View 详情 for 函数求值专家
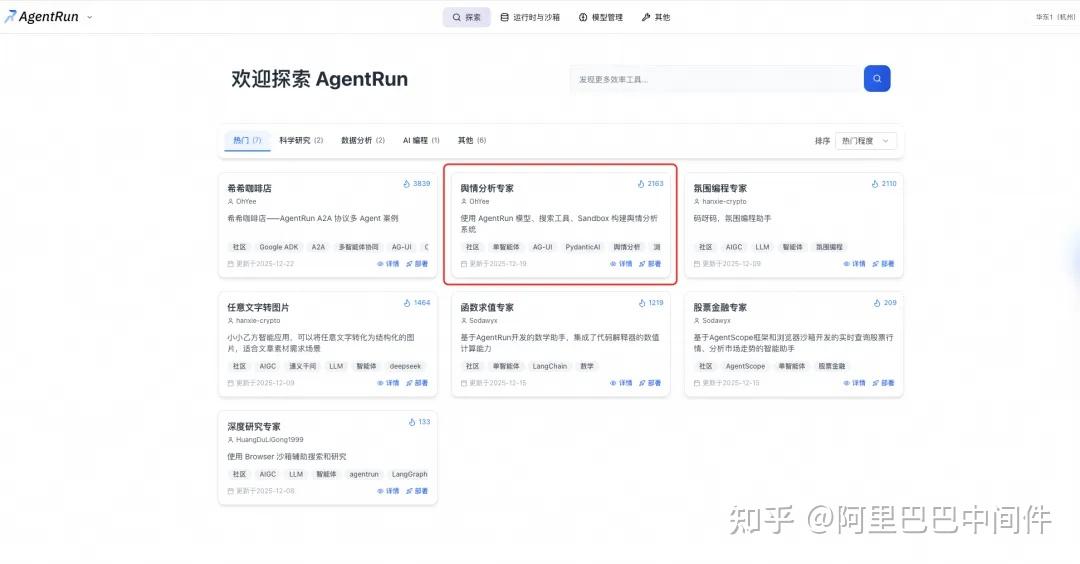Viewport: 1080px width, 564px height. (x=621, y=383)
